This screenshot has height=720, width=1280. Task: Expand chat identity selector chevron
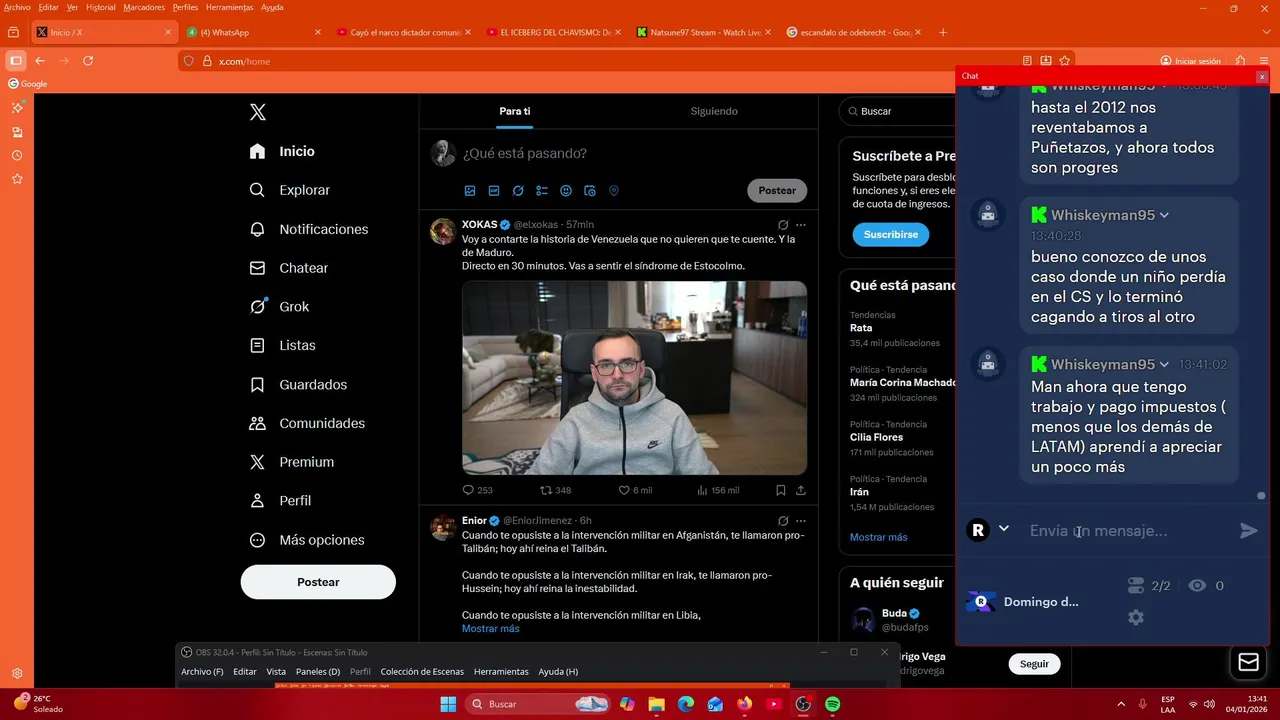[x=1004, y=529]
